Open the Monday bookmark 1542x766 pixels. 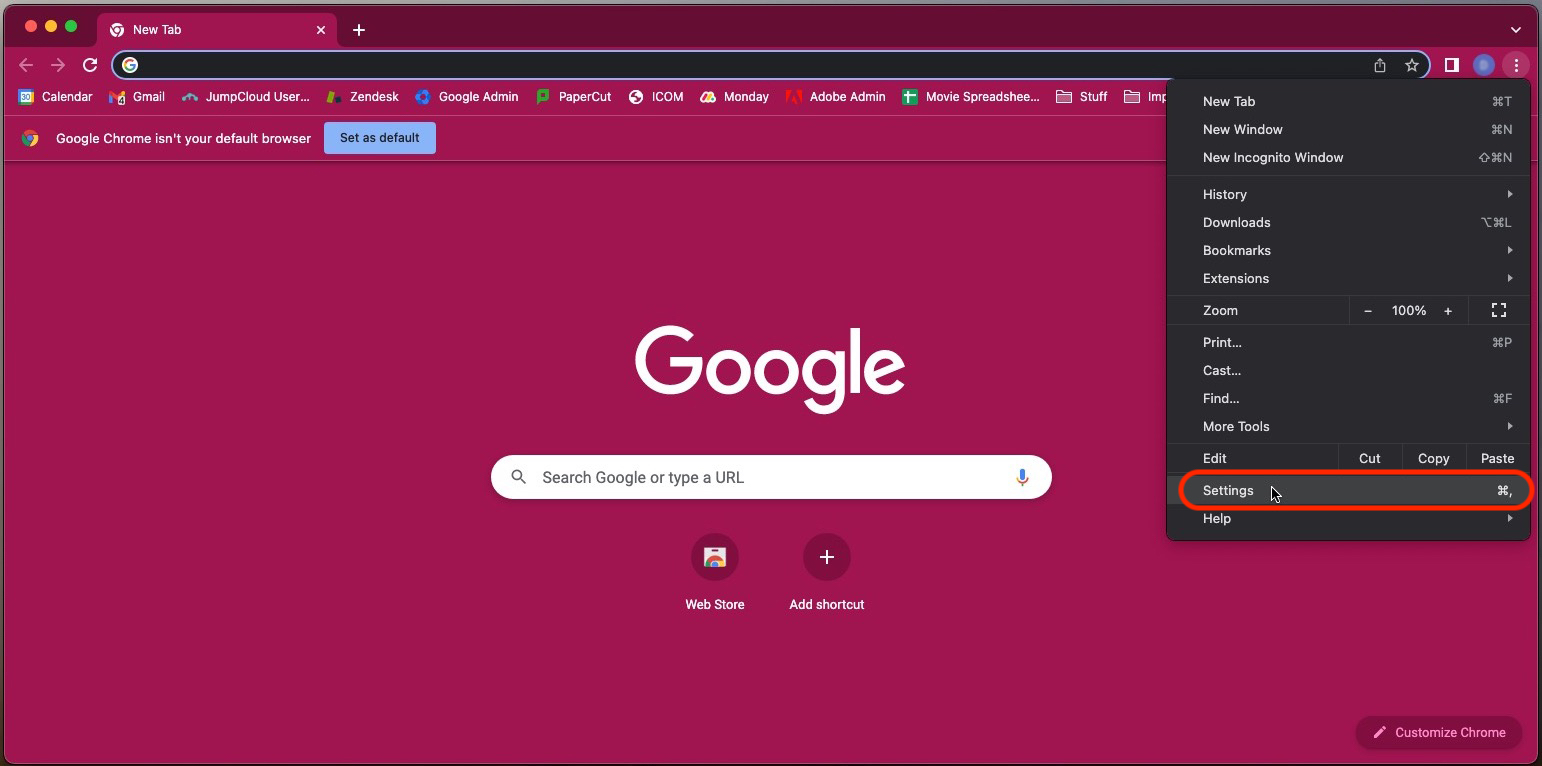click(735, 97)
